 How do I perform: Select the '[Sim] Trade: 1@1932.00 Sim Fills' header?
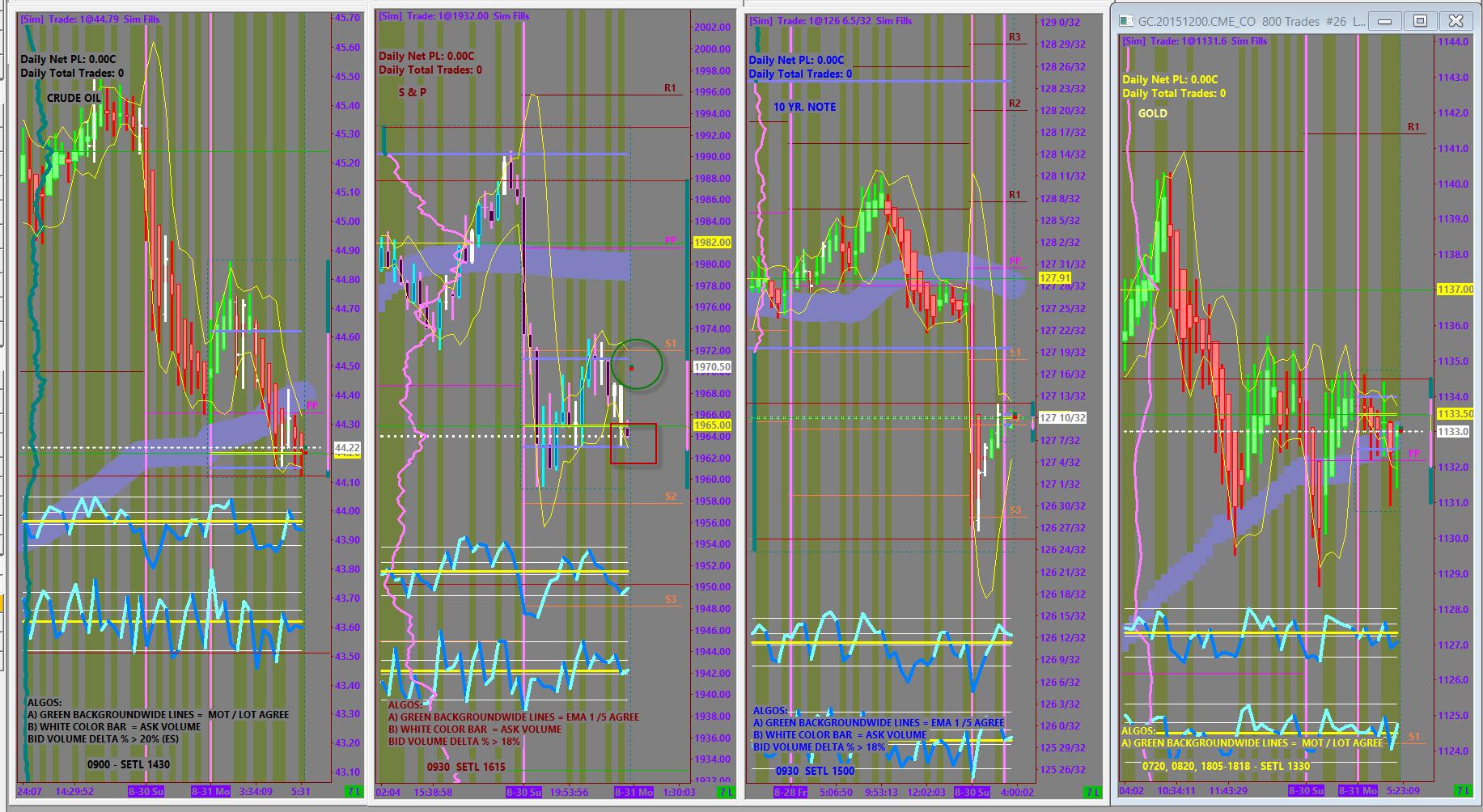click(x=453, y=15)
